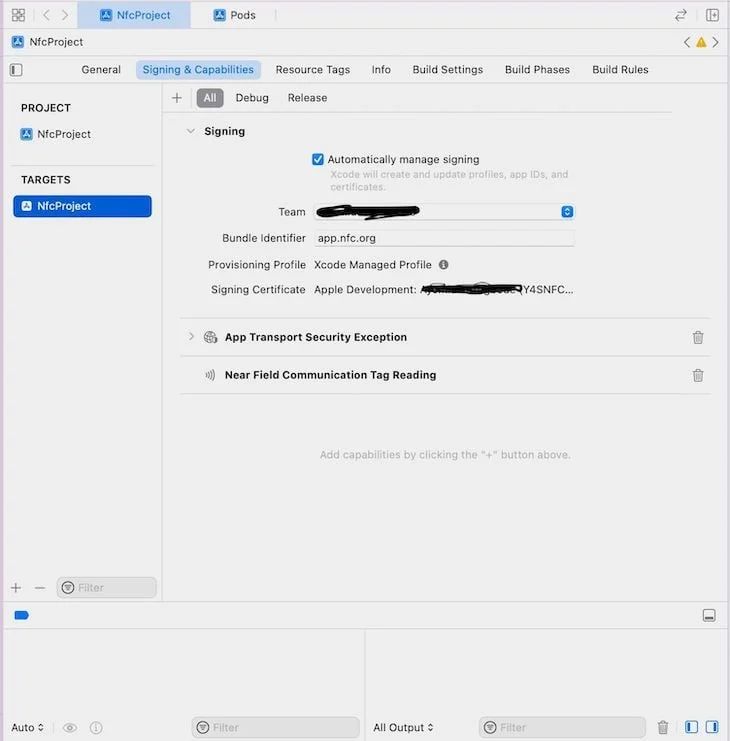Screen dimensions: 730x741
Task: Open the Team dropdown
Action: [x=445, y=212]
